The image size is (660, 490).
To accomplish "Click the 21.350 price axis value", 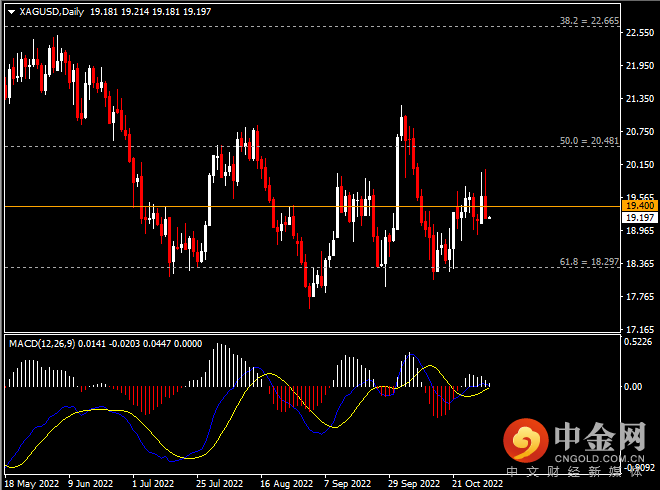I will point(640,99).
